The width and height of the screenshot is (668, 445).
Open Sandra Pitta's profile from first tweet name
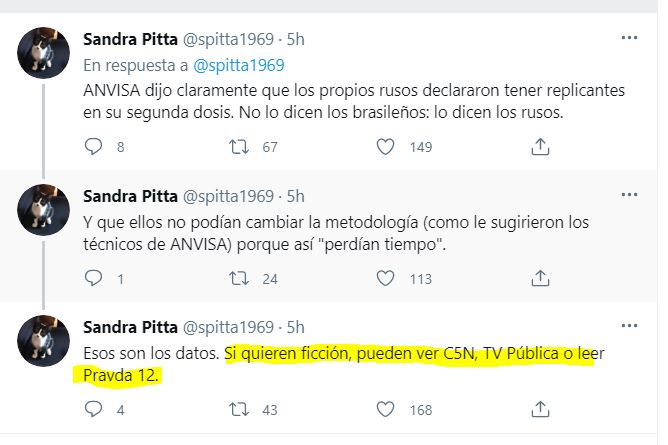[x=130, y=40]
